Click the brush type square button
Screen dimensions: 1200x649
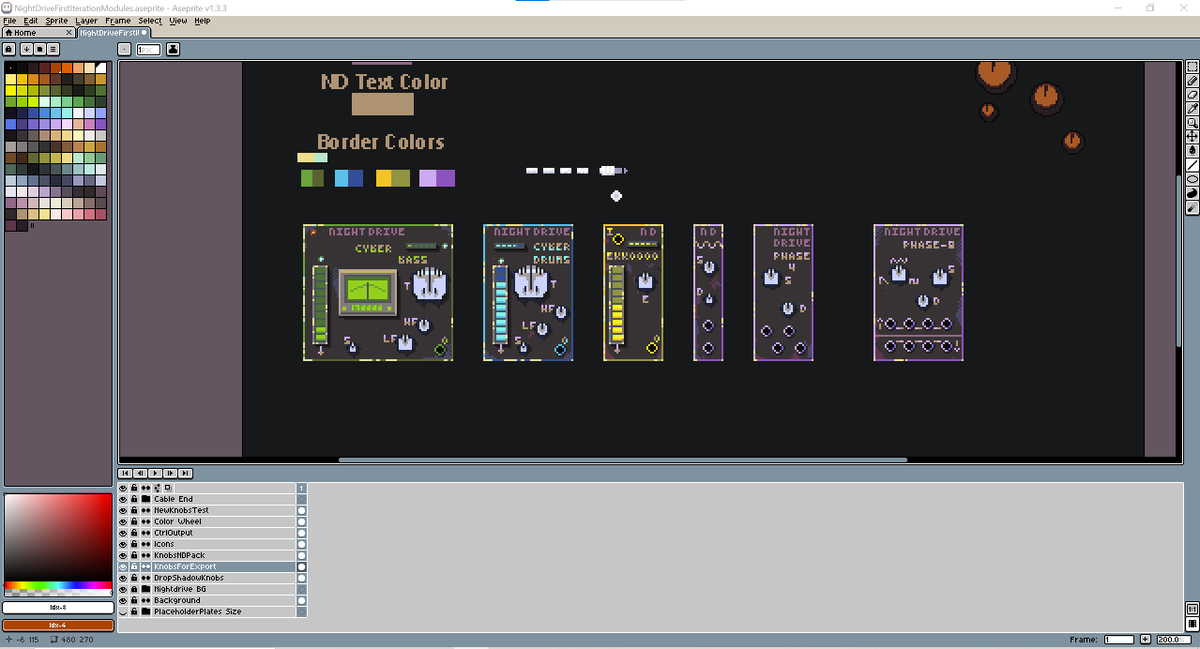click(124, 48)
